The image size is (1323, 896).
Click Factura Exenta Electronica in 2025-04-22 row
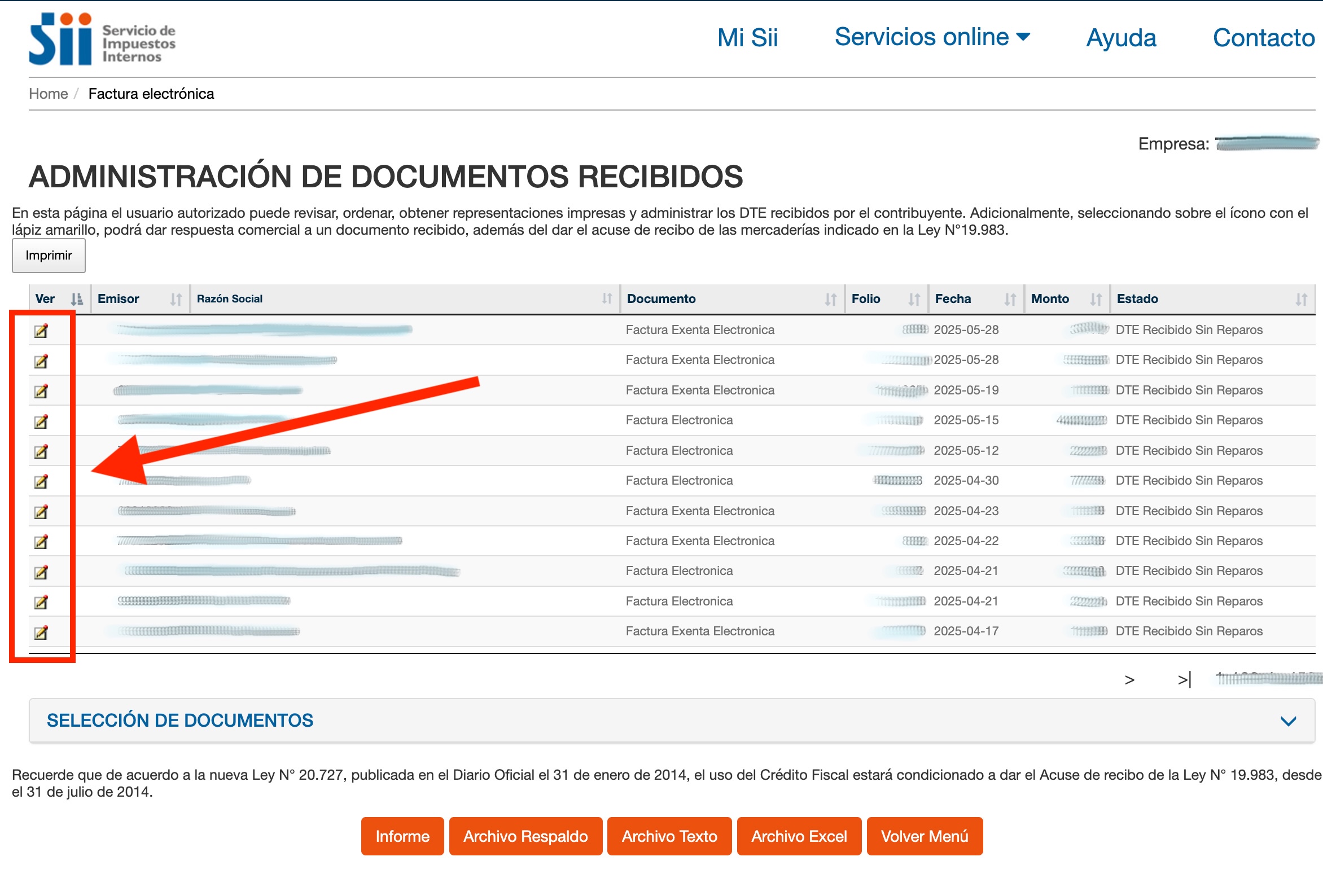[700, 541]
